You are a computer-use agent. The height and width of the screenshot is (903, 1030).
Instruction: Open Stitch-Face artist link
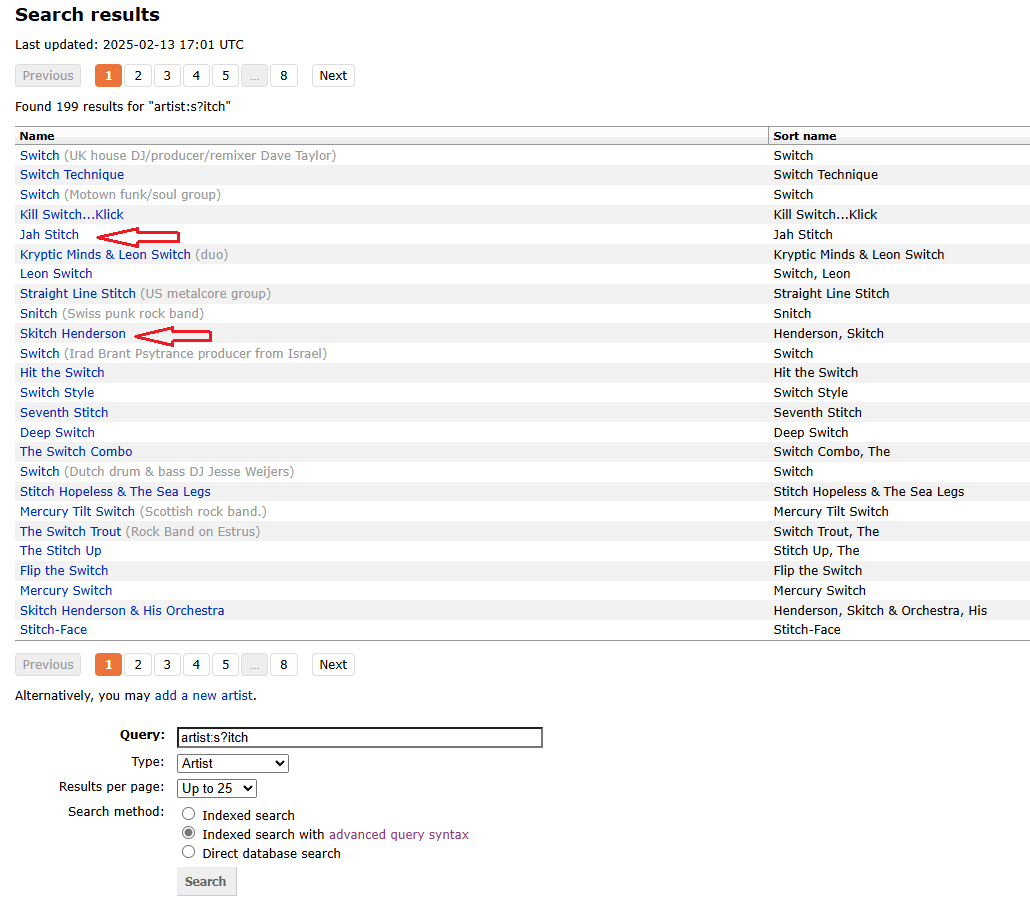53,630
